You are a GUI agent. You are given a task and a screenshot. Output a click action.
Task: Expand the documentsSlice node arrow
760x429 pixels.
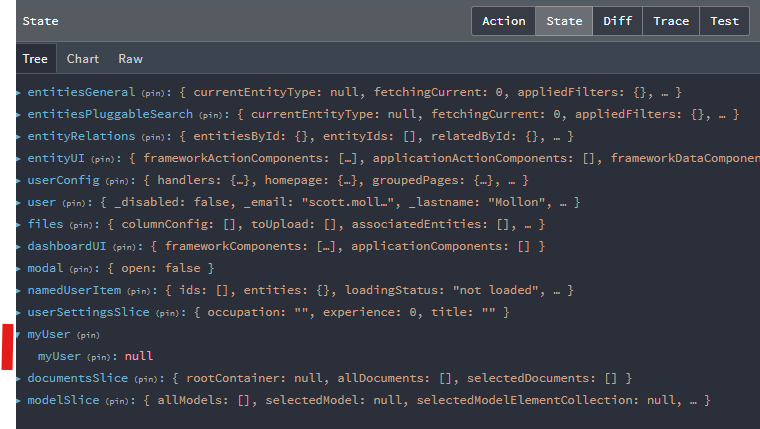(18, 378)
